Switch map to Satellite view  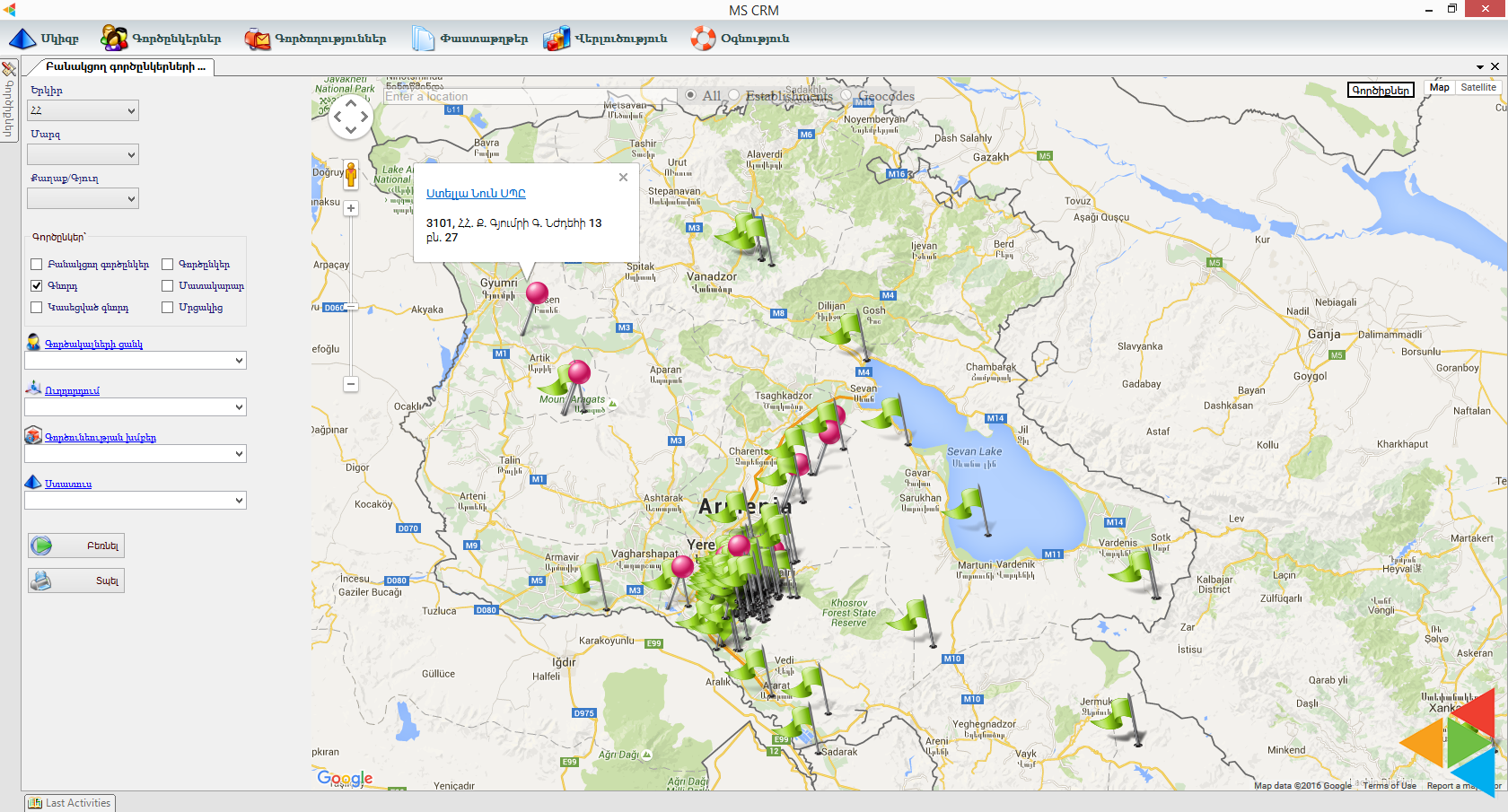pos(1478,88)
